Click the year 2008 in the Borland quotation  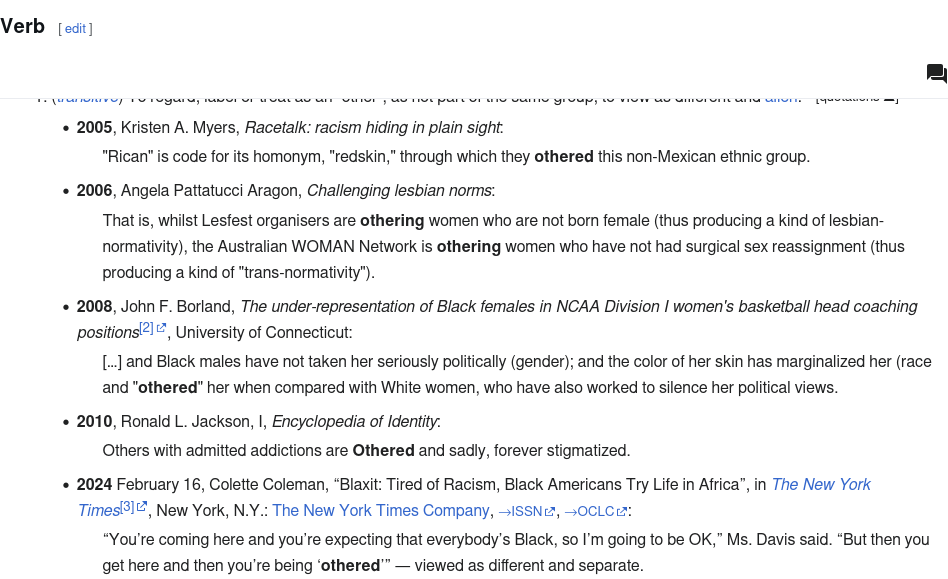pyautogui.click(x=94, y=306)
